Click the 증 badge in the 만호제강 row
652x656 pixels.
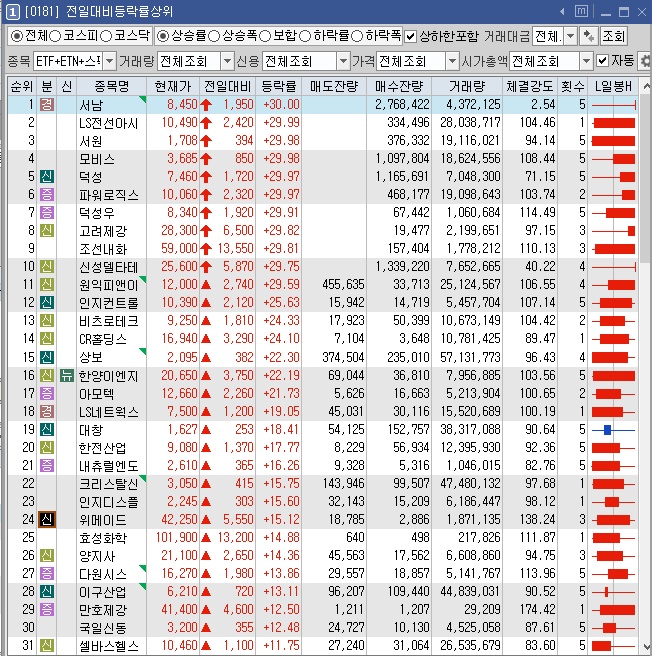(x=46, y=609)
